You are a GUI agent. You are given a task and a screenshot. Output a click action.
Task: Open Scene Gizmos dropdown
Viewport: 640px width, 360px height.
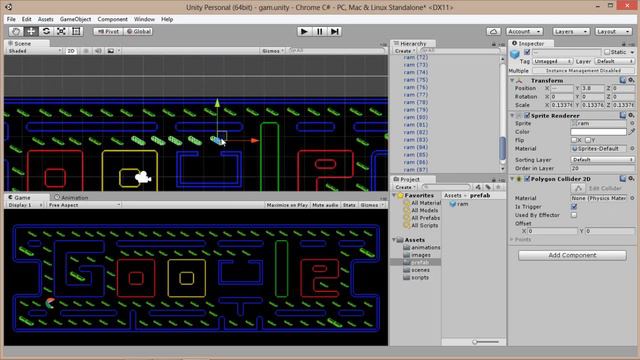pyautogui.click(x=273, y=51)
